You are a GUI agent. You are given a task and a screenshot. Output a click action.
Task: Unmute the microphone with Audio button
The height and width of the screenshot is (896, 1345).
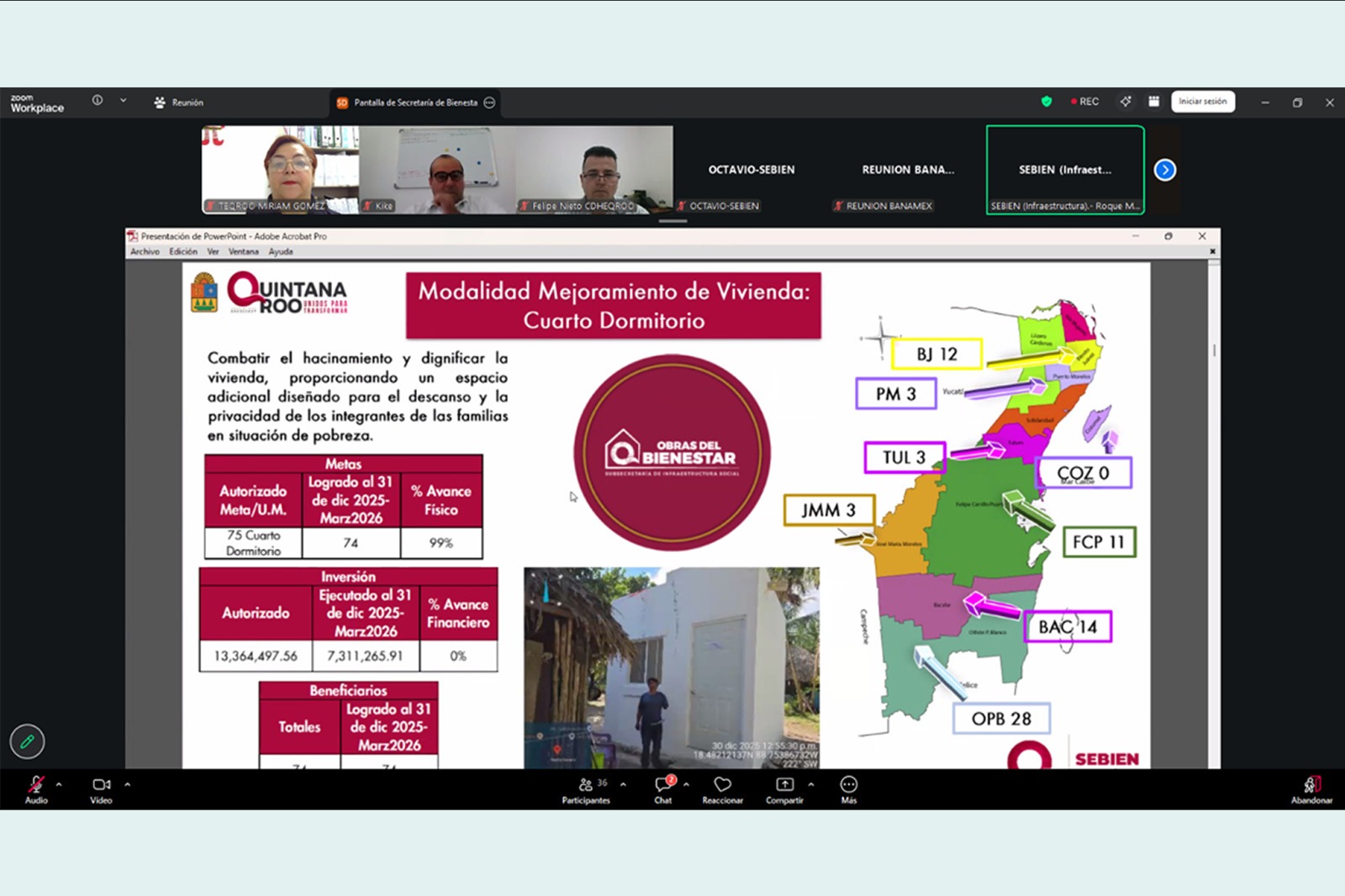coord(35,788)
